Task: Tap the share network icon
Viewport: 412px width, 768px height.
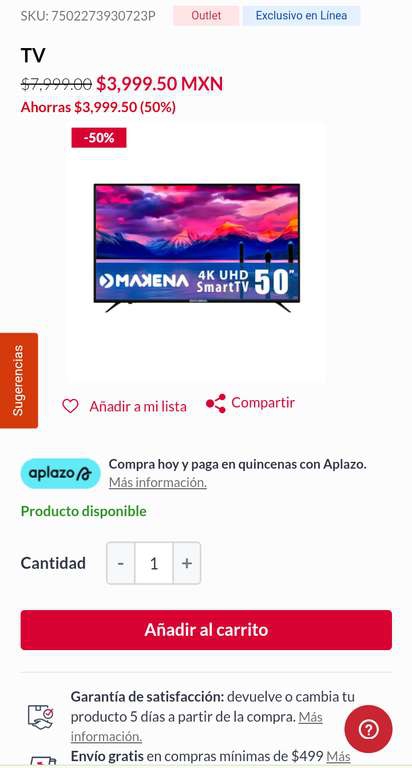Action: (216, 403)
